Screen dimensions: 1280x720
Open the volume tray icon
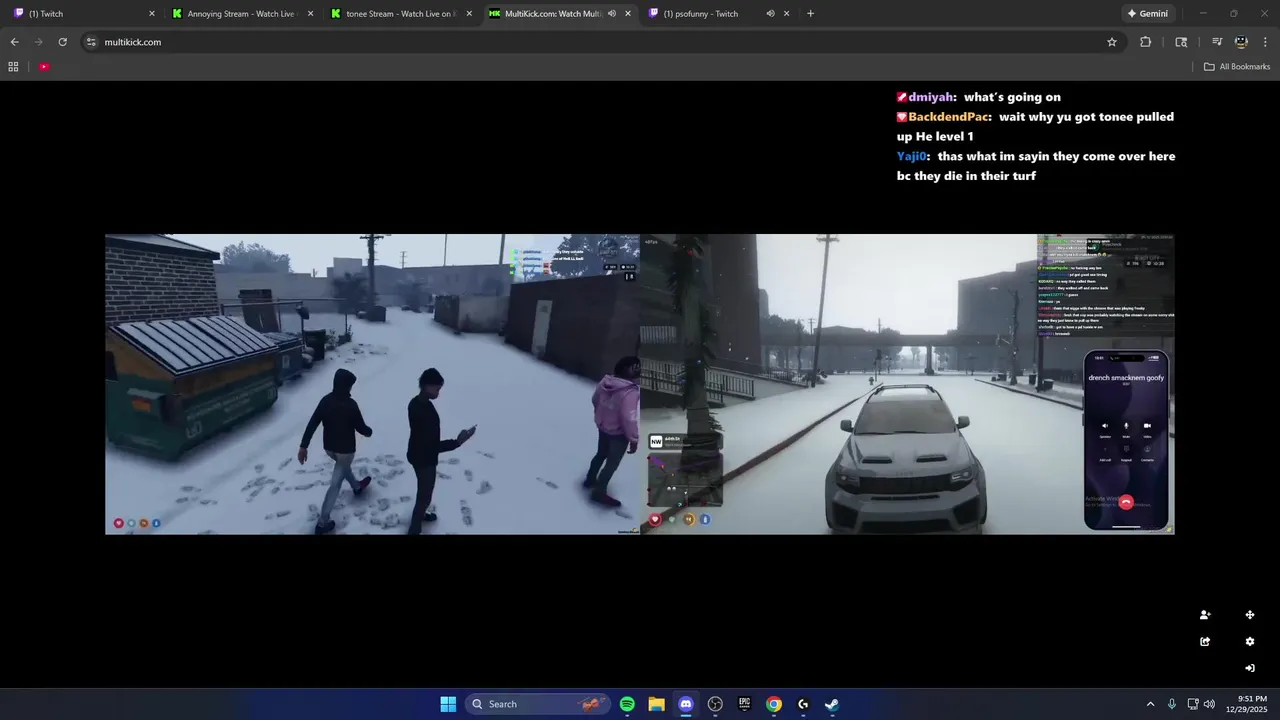click(1210, 704)
